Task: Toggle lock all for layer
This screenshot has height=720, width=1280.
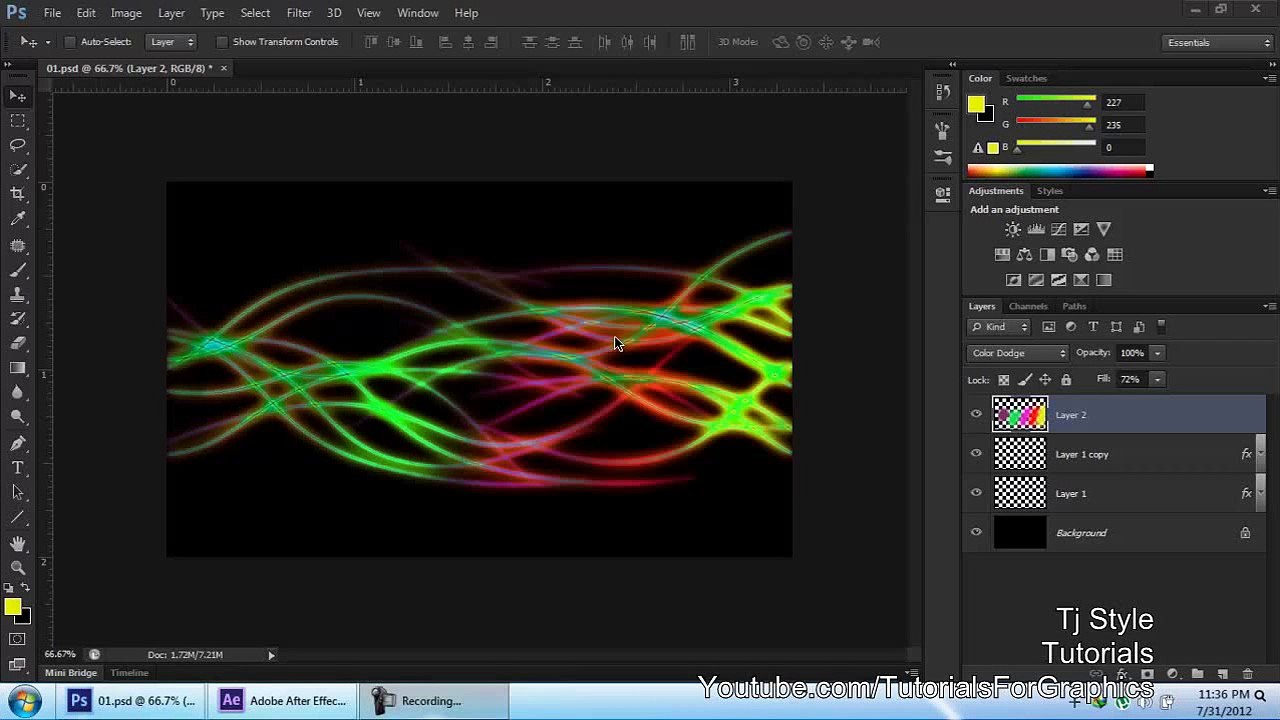Action: [1066, 380]
